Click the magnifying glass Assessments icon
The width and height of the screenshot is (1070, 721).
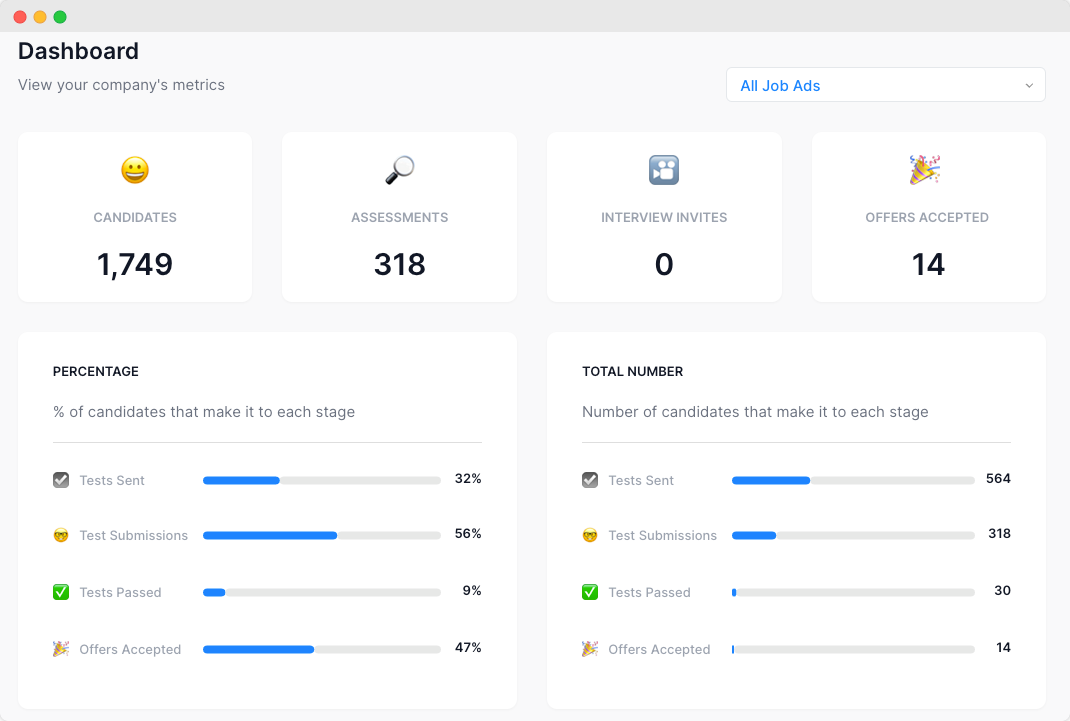click(x=399, y=169)
